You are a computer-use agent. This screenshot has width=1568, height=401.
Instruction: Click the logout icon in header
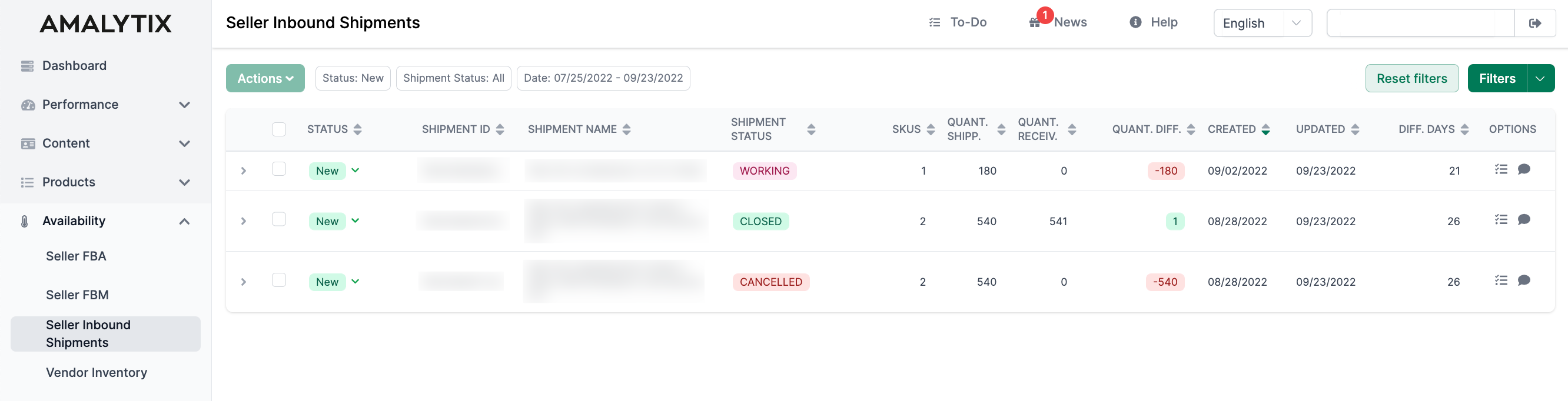tap(1534, 23)
